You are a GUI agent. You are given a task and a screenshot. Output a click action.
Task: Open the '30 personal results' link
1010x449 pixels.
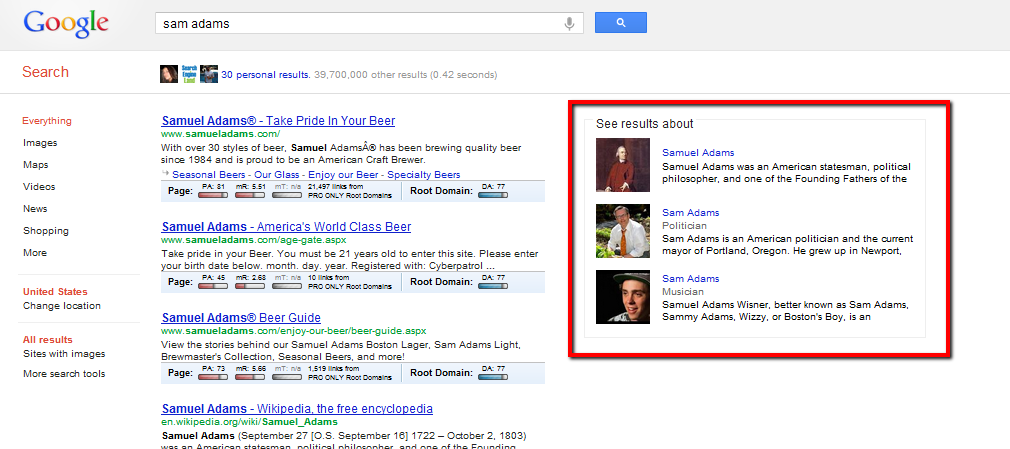click(x=266, y=75)
